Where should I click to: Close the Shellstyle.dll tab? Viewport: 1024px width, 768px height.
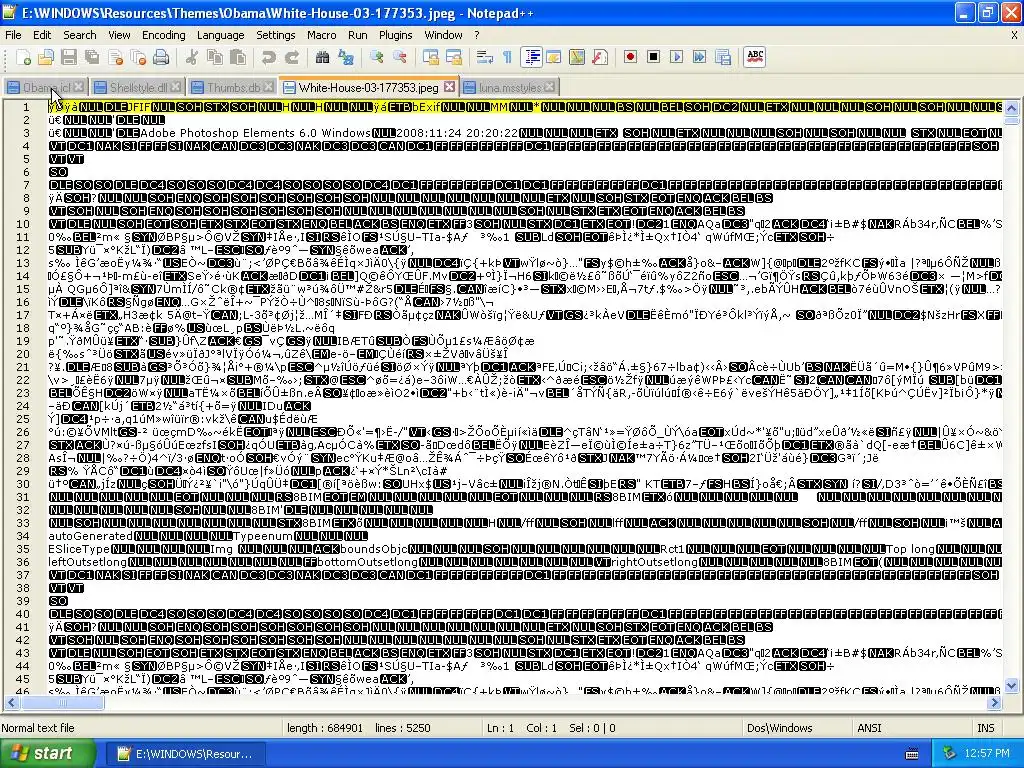[176, 87]
